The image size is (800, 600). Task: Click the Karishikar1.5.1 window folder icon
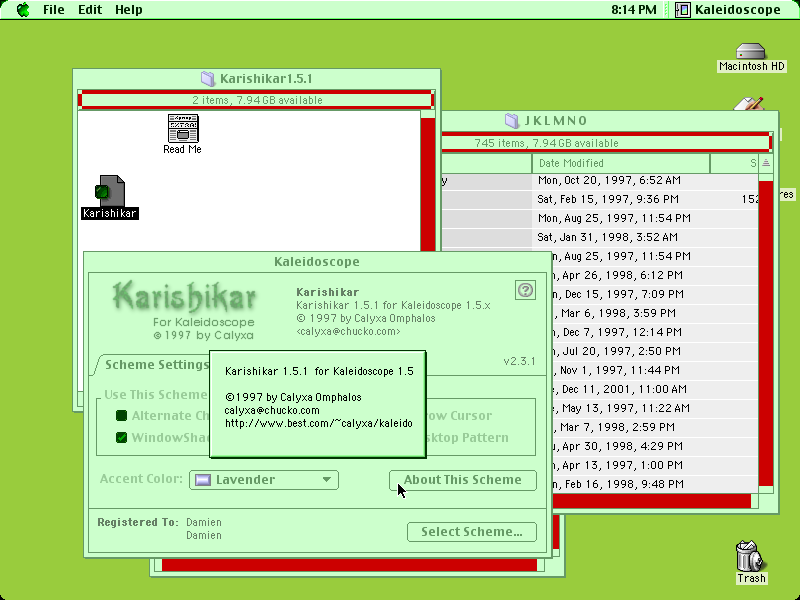click(x=208, y=79)
